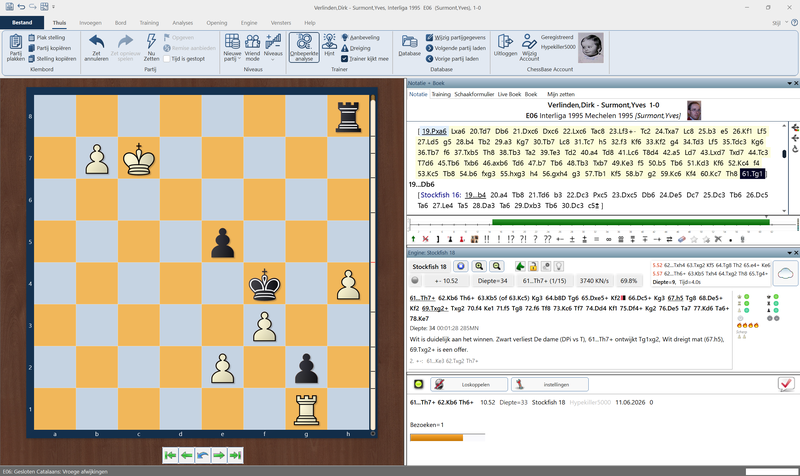Insert the !! annotation symbol
800x476 pixels.
(487, 239)
